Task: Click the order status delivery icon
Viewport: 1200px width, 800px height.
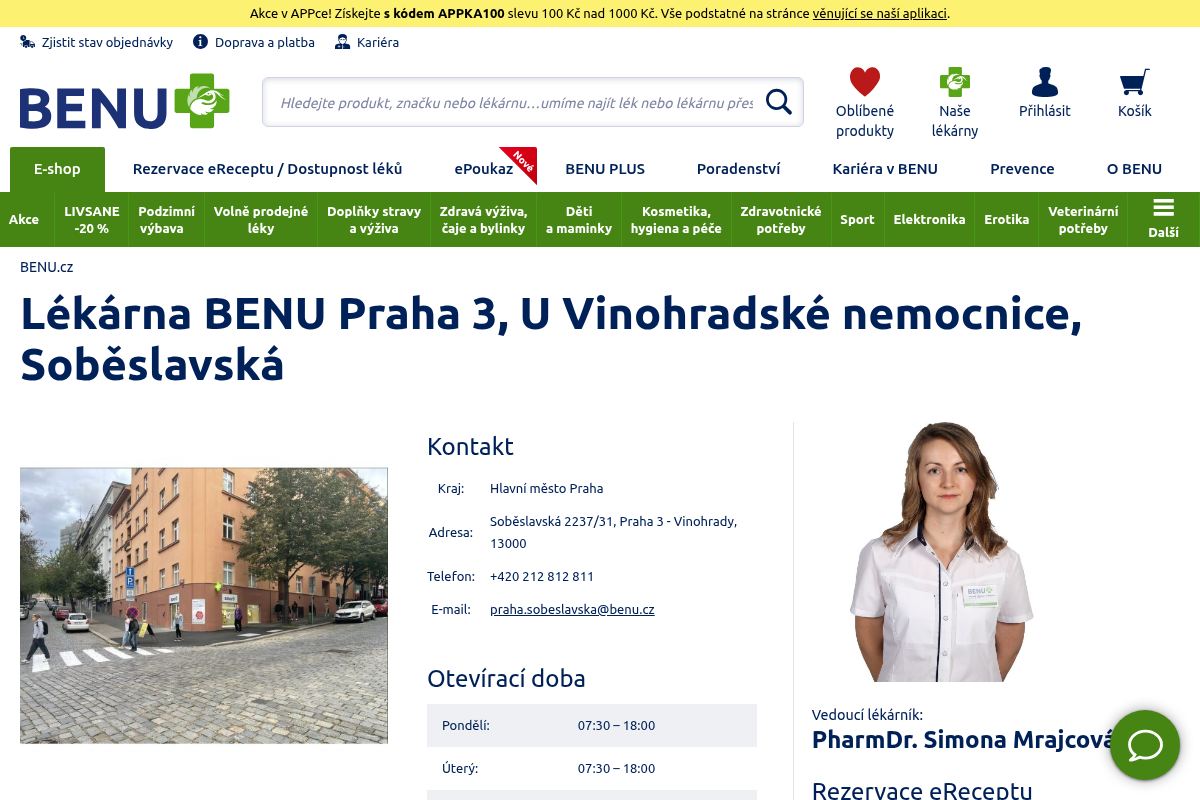Action: (28, 42)
